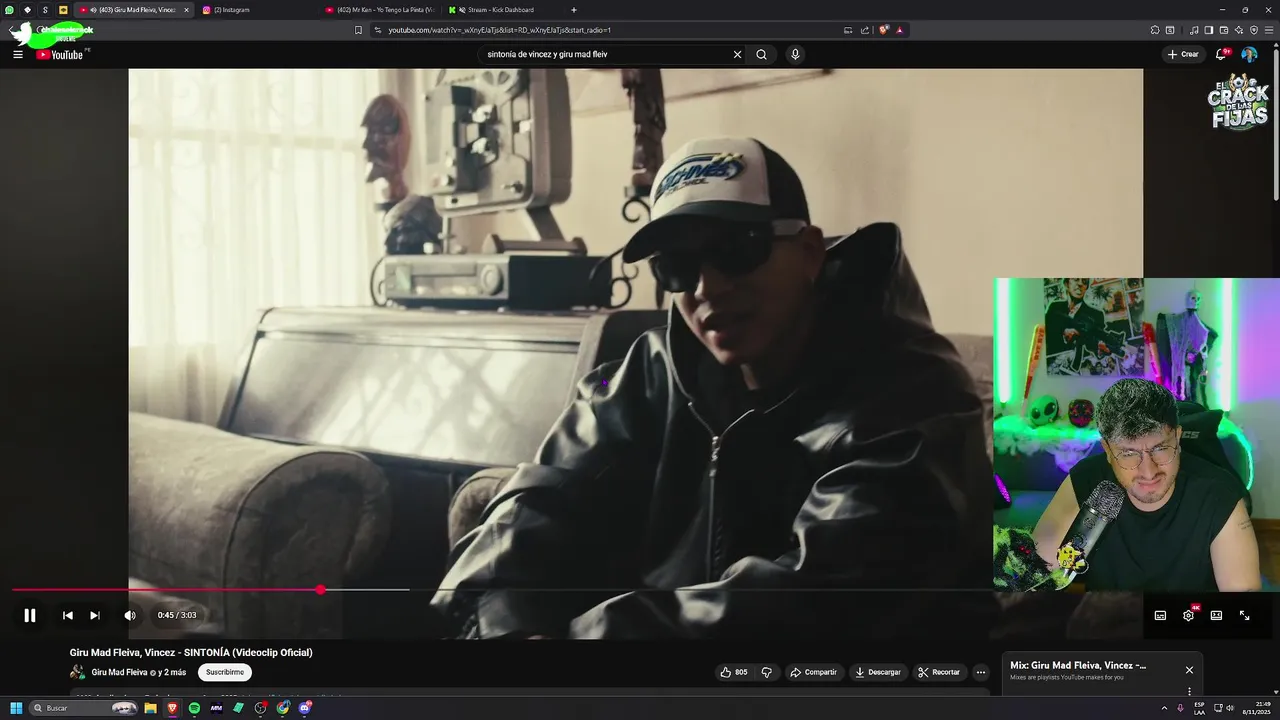Open more actions three-dot menu
Screen dimensions: 1280x720
tap(980, 672)
